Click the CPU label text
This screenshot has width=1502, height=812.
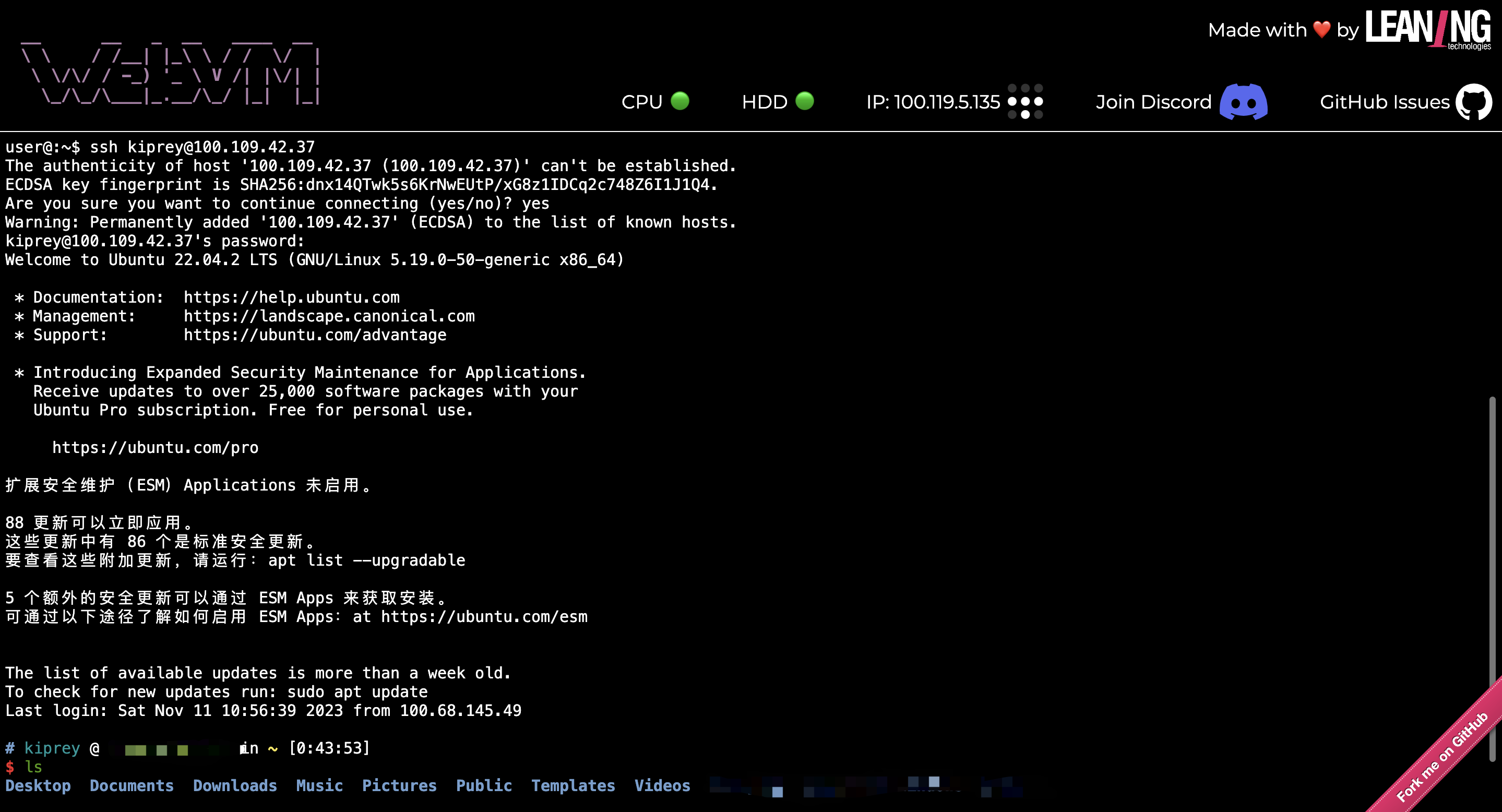coord(641,102)
